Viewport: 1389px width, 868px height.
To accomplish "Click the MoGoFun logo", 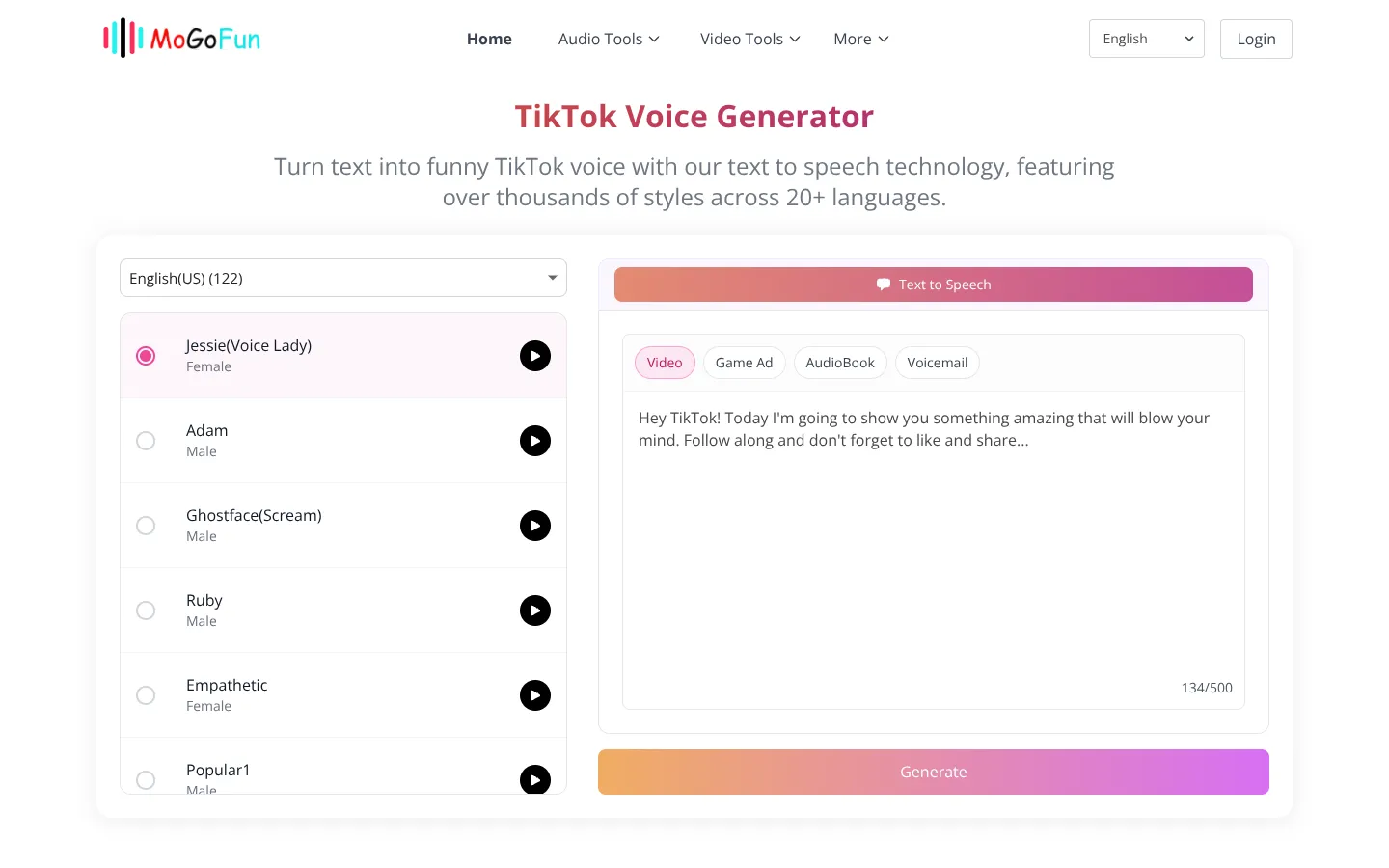I will pyautogui.click(x=181, y=39).
